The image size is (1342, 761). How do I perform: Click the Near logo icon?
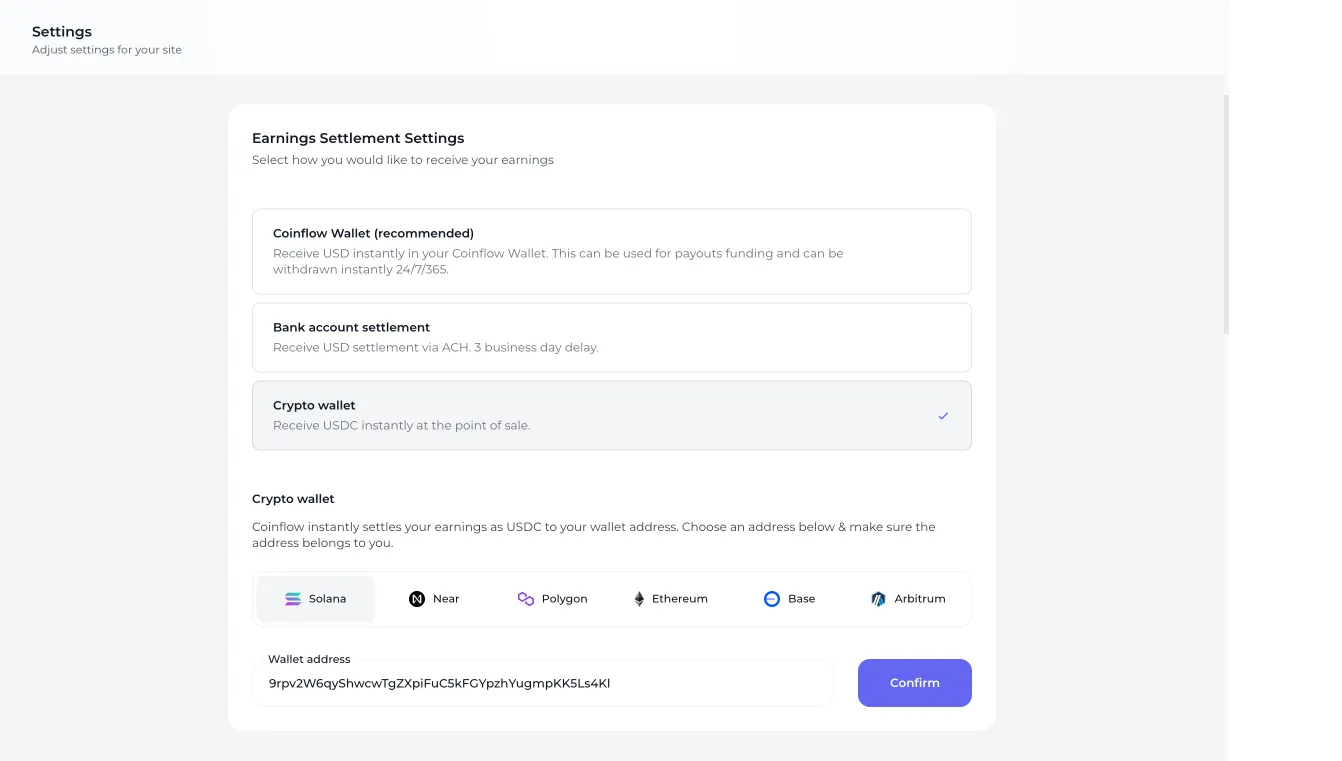(x=417, y=599)
